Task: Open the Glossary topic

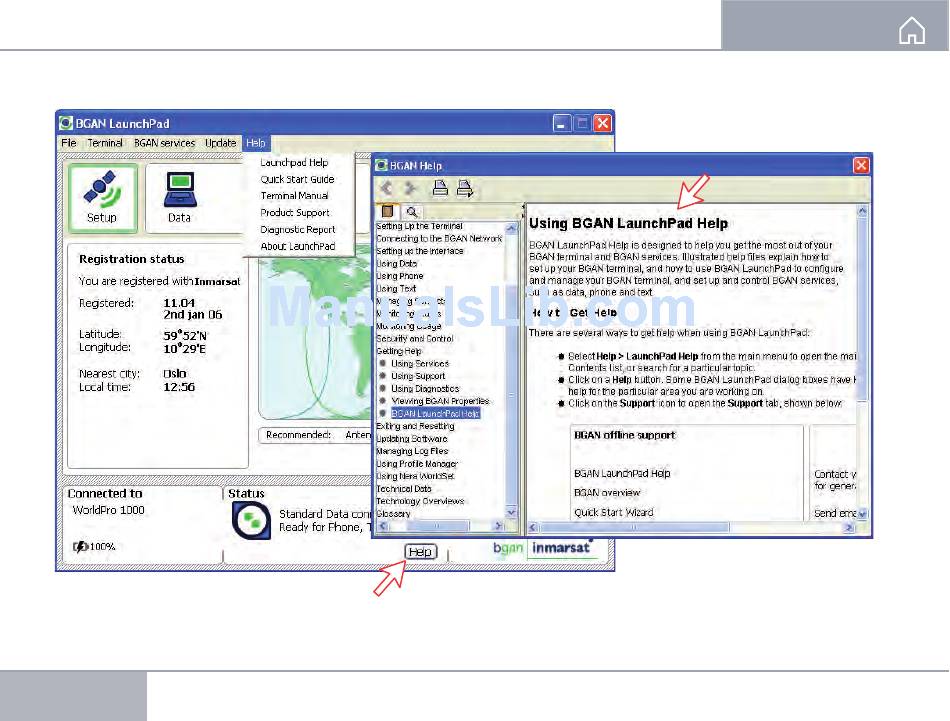Action: tap(393, 513)
